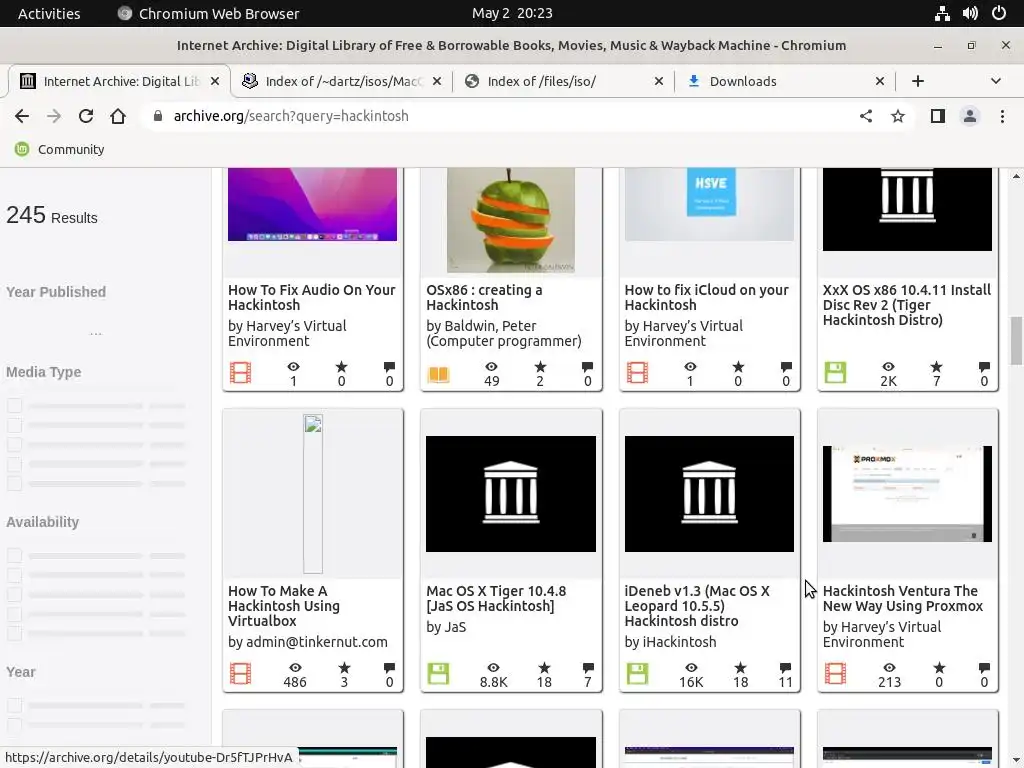1024x768 pixels.
Task: Close the Downloads tab
Action: pyautogui.click(x=880, y=81)
